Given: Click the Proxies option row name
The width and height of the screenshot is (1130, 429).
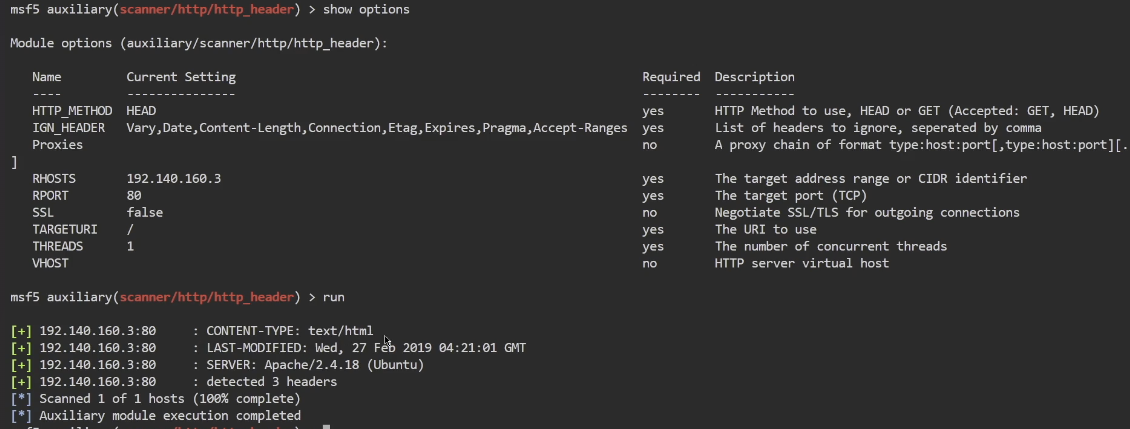Looking at the screenshot, I should point(57,145).
